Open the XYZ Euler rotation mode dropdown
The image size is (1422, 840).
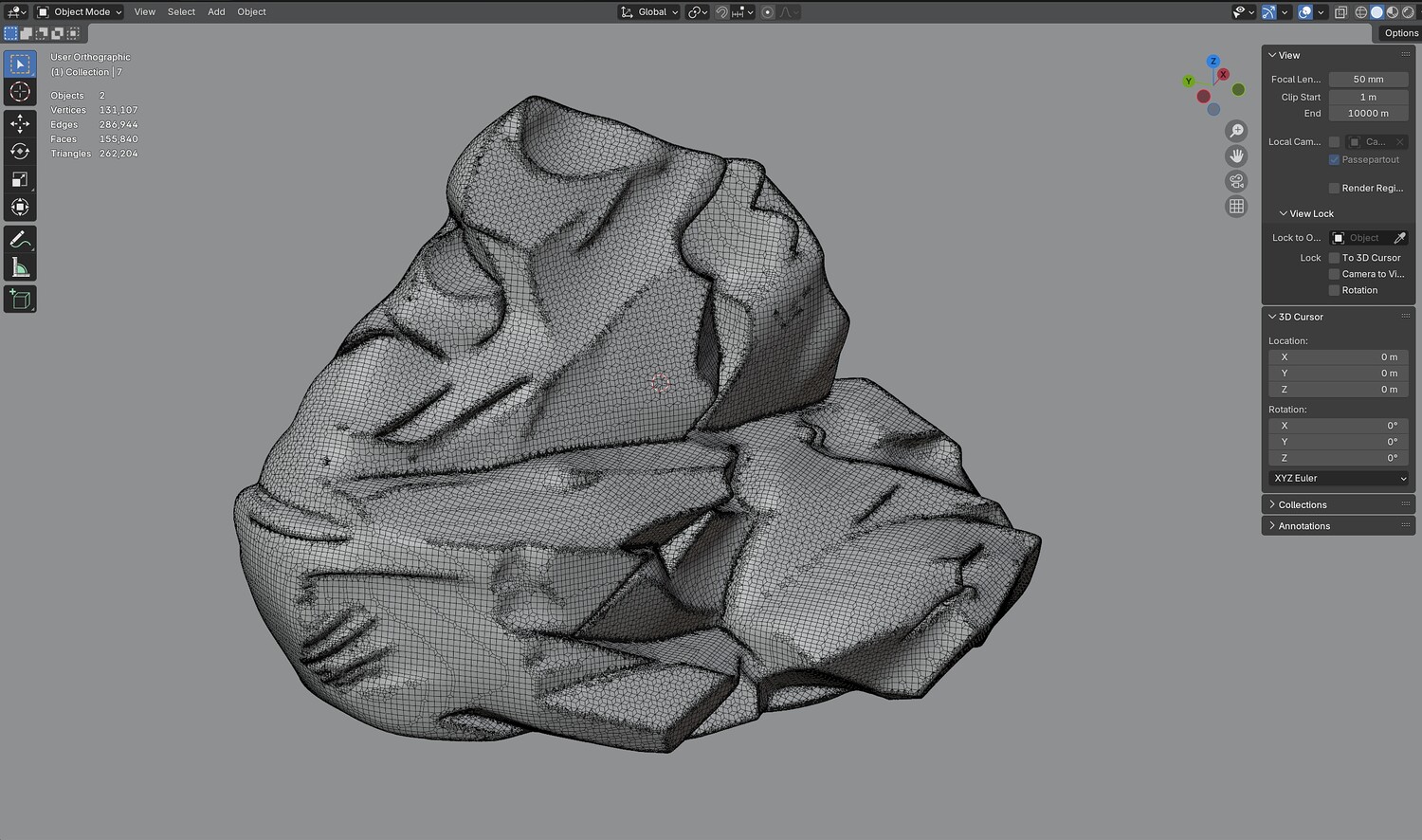(1339, 479)
